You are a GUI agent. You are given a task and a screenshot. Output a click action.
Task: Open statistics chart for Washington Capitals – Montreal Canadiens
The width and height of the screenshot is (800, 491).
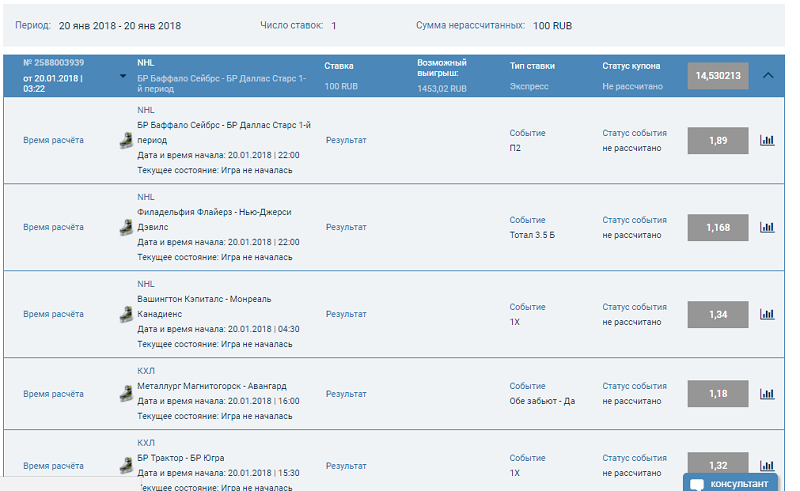point(767,314)
